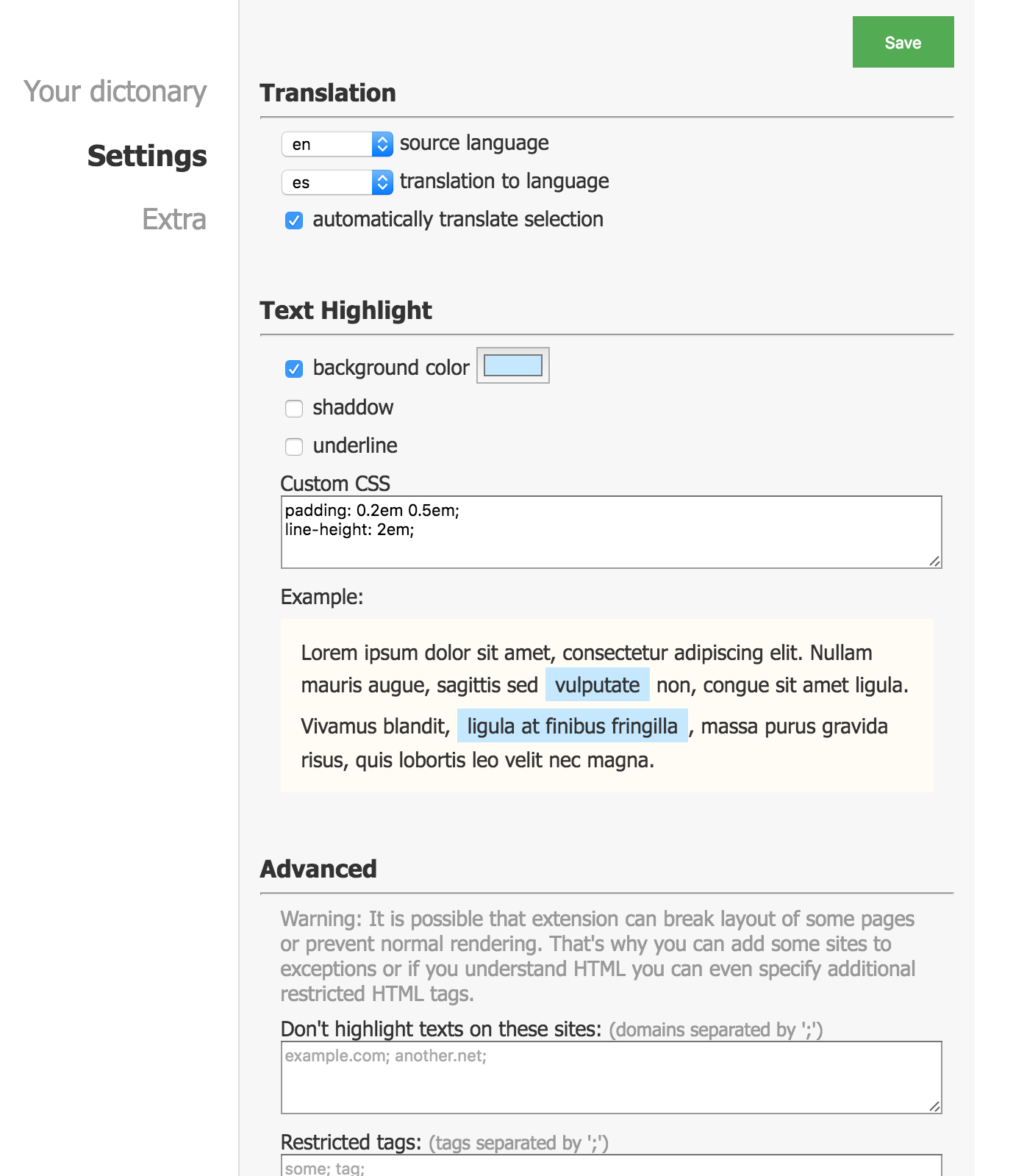The height and width of the screenshot is (1176, 1013).
Task: Click the excluded sites resize handle
Action: tap(934, 1106)
